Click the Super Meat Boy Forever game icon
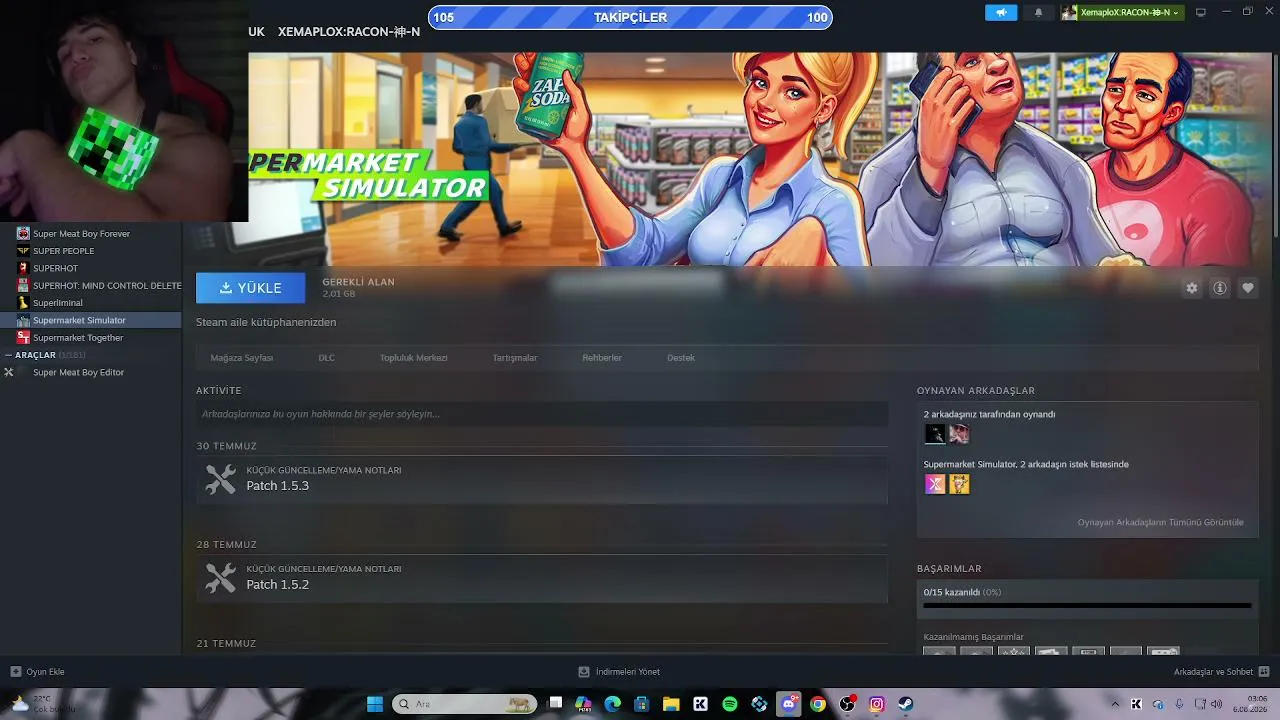The width and height of the screenshot is (1280, 720). pos(23,233)
